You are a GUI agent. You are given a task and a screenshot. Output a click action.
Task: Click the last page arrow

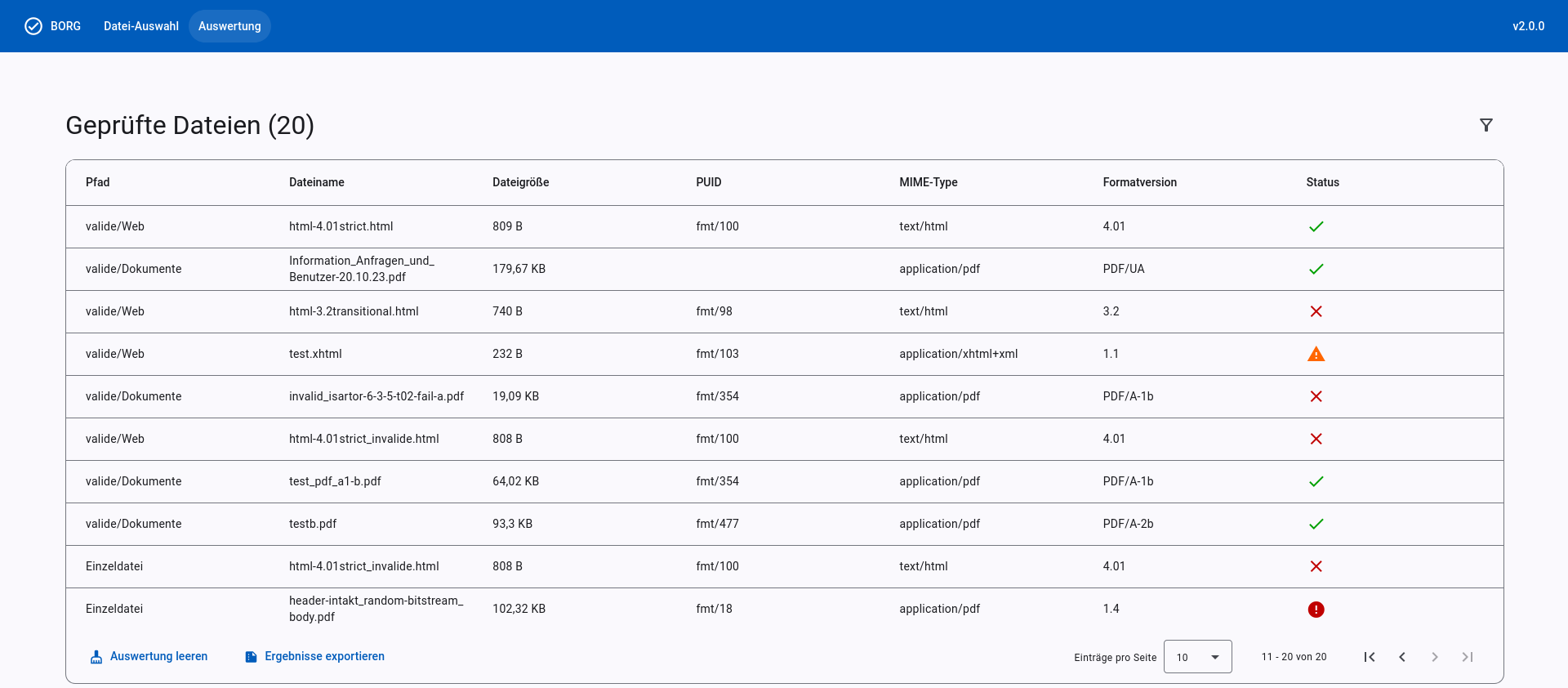[1468, 657]
